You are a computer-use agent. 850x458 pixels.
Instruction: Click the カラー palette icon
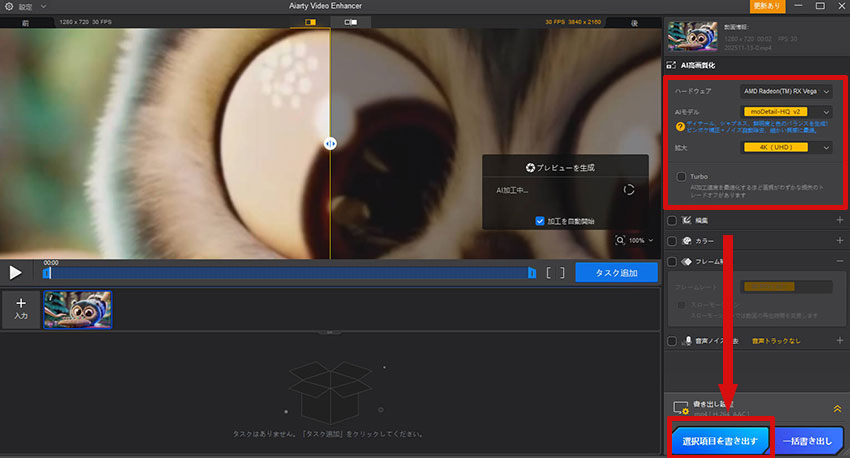(x=686, y=241)
